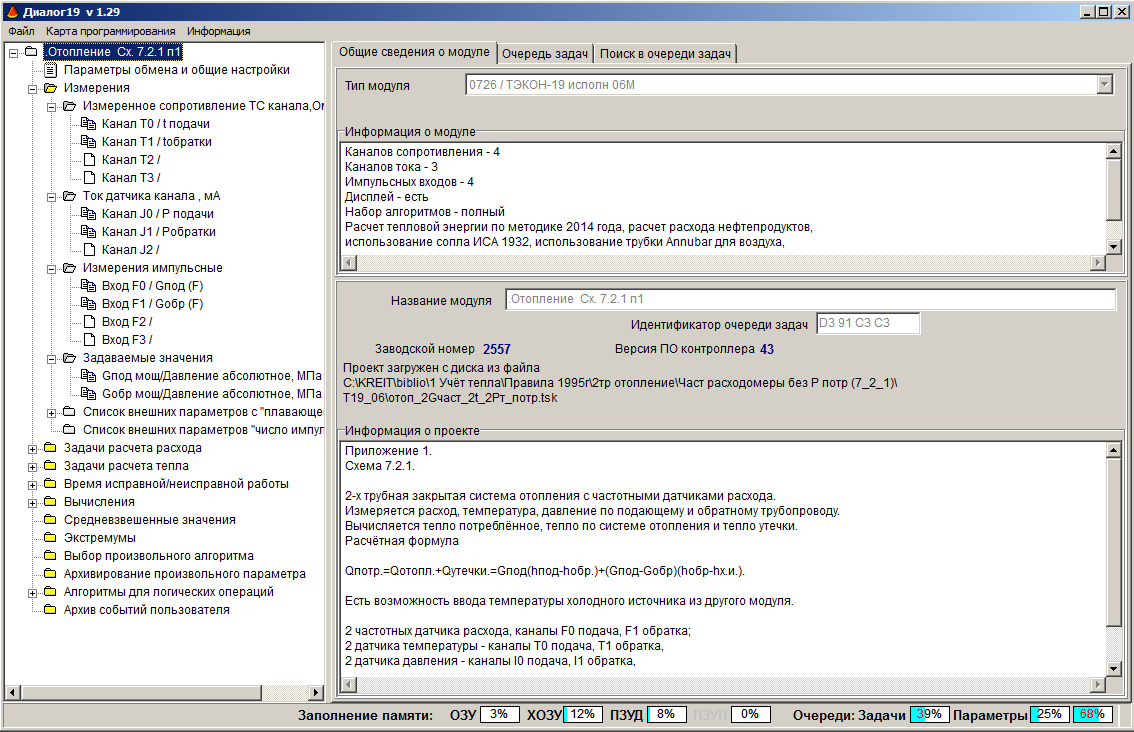Open the Информация menu
Image resolution: width=1134 pixels, height=732 pixels.
coord(218,31)
